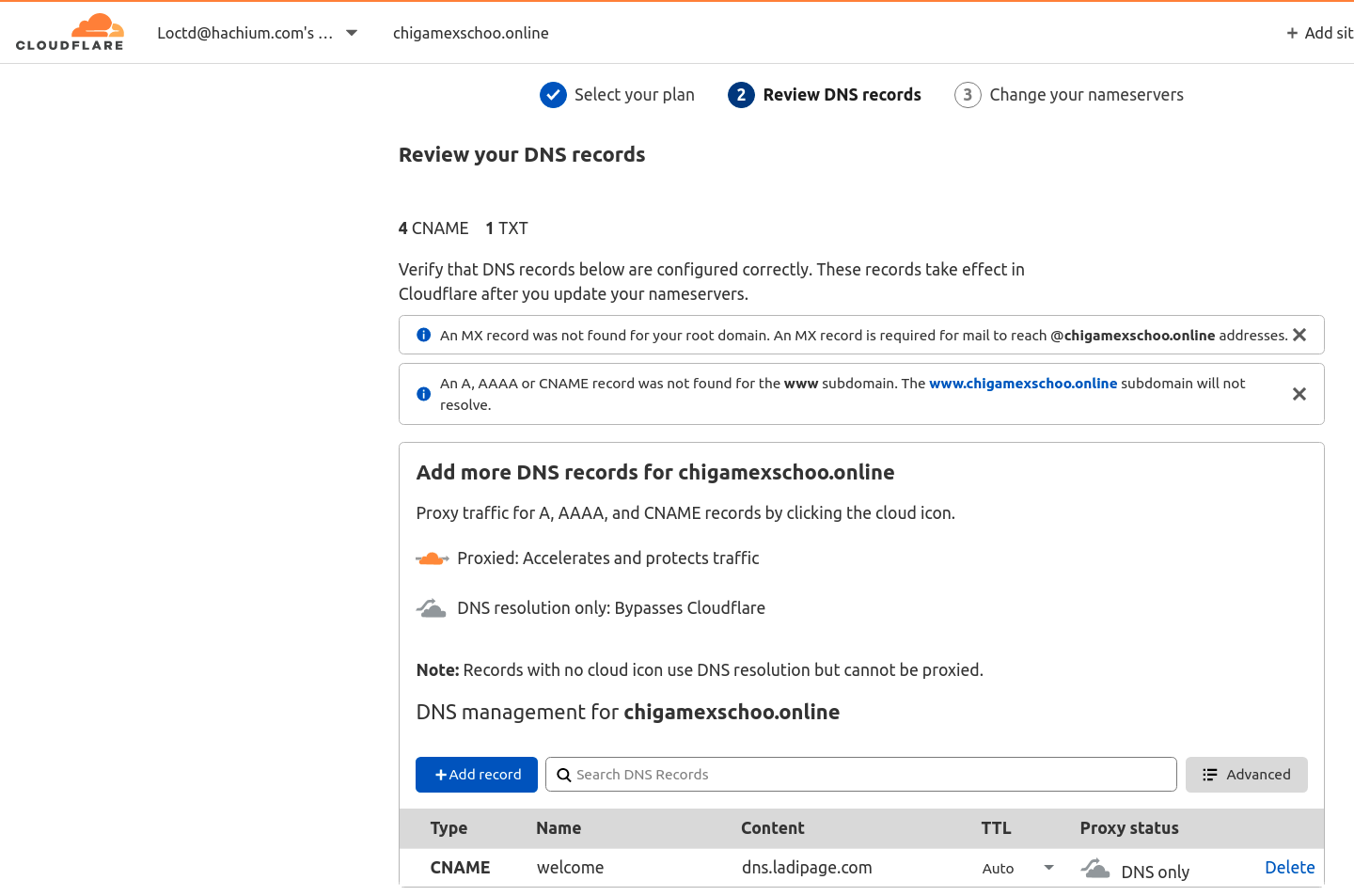Click the 4 CNAME record count

(x=433, y=228)
